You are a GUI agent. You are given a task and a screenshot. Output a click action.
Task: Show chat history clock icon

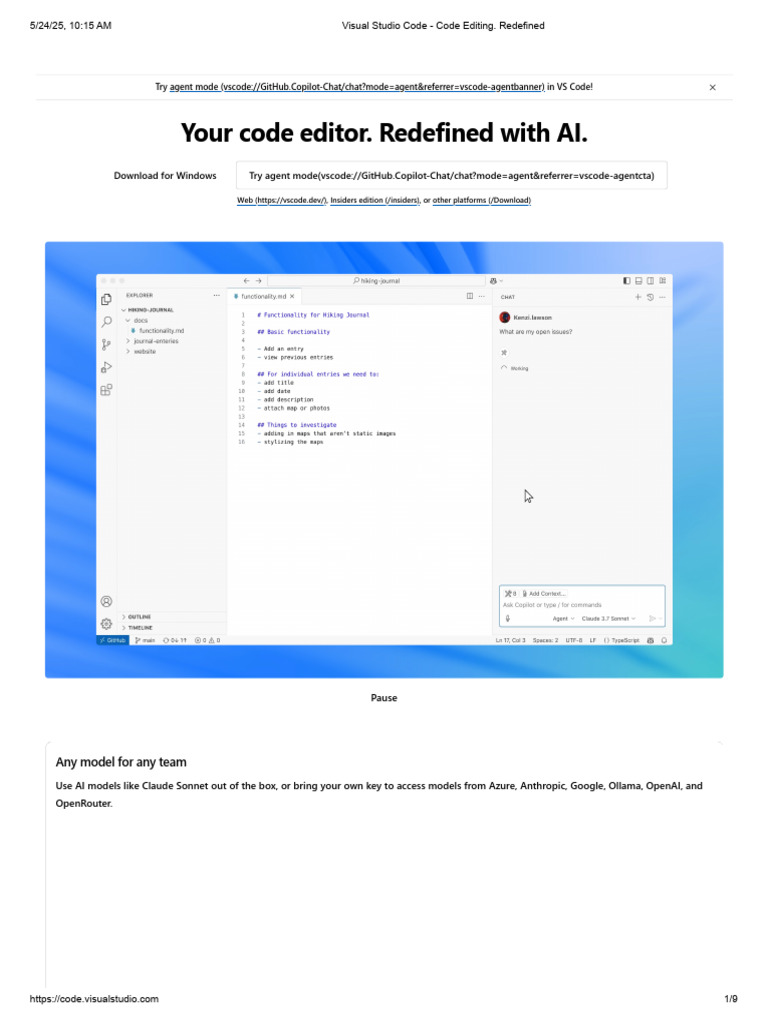pos(650,297)
